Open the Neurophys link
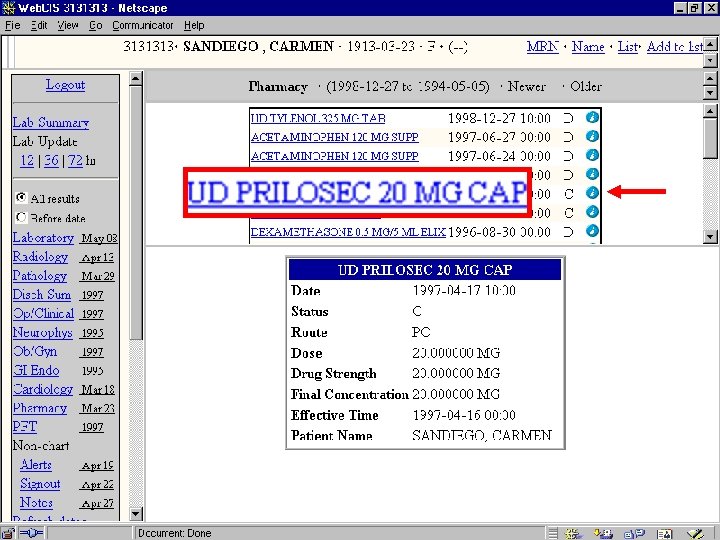The height and width of the screenshot is (540, 720). pyautogui.click(x=43, y=332)
